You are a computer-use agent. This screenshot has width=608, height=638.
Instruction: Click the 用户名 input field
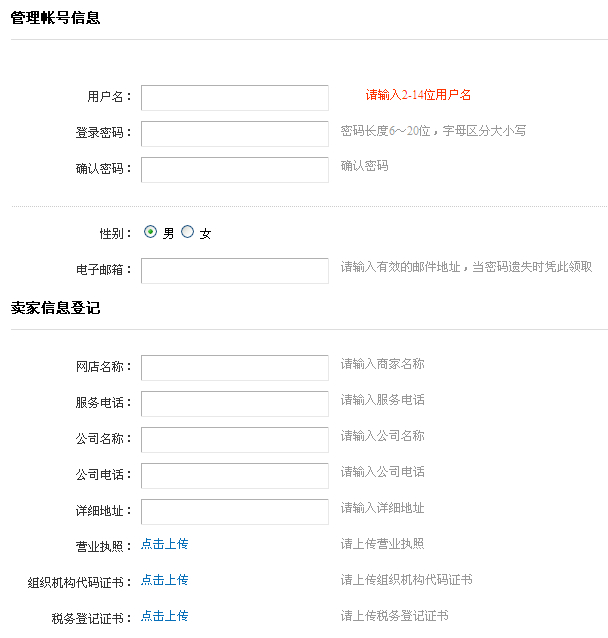coord(234,97)
